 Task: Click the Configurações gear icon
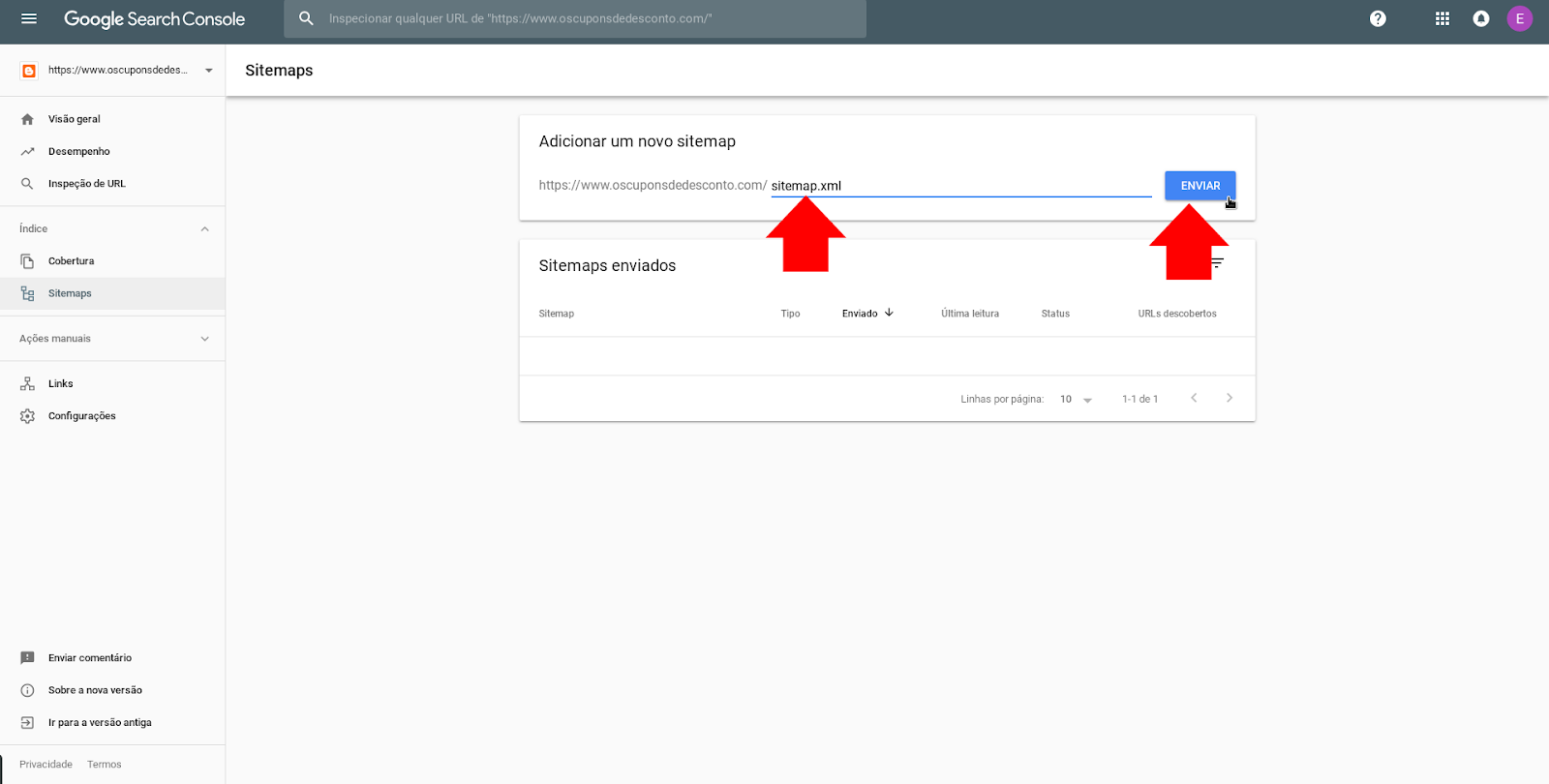click(x=27, y=416)
